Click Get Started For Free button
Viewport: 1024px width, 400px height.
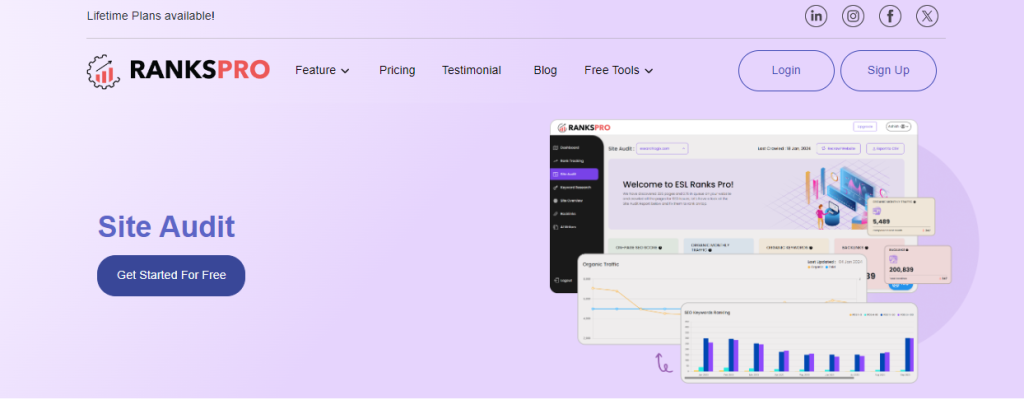click(171, 275)
